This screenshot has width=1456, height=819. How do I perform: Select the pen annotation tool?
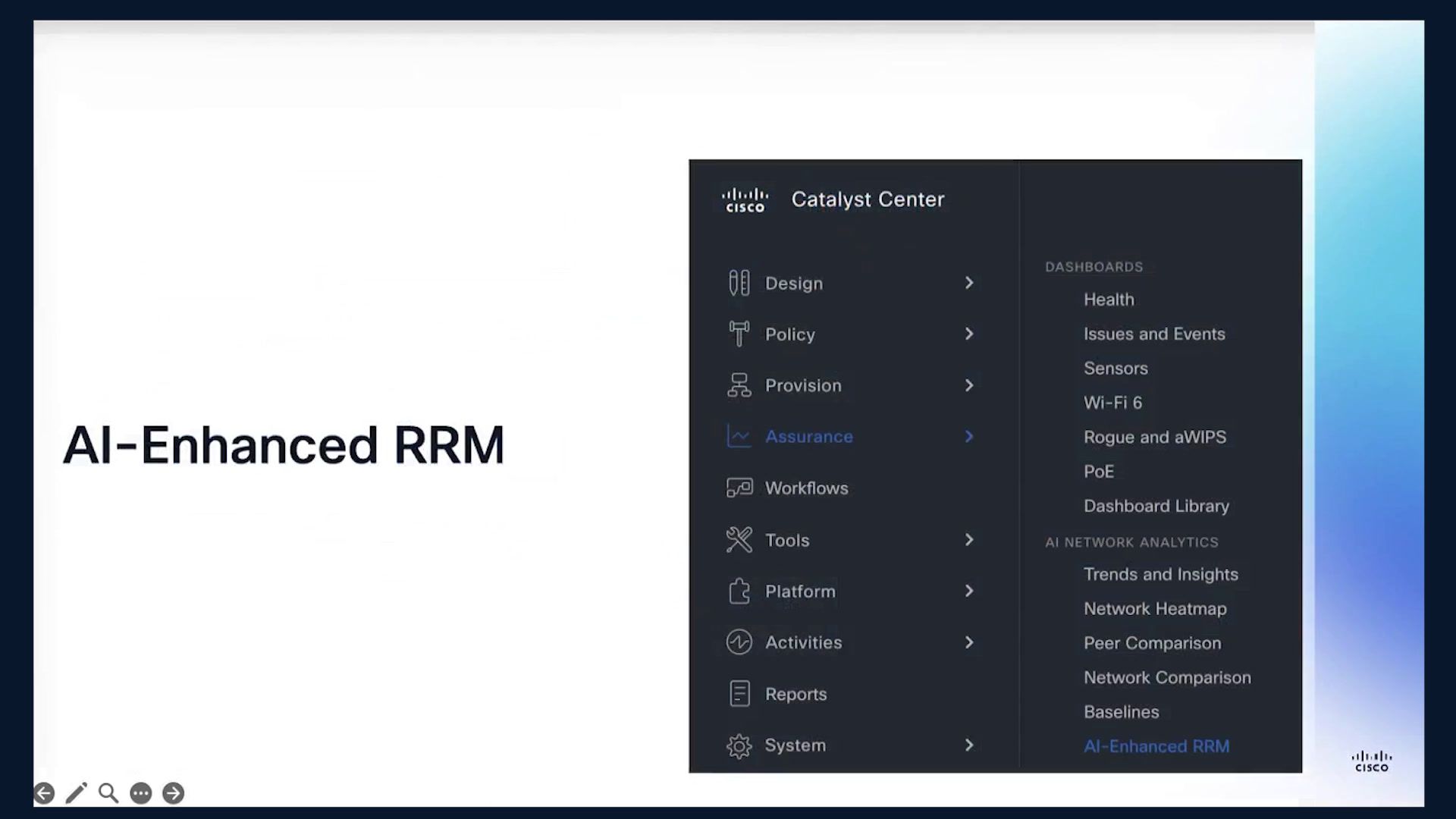pos(76,793)
